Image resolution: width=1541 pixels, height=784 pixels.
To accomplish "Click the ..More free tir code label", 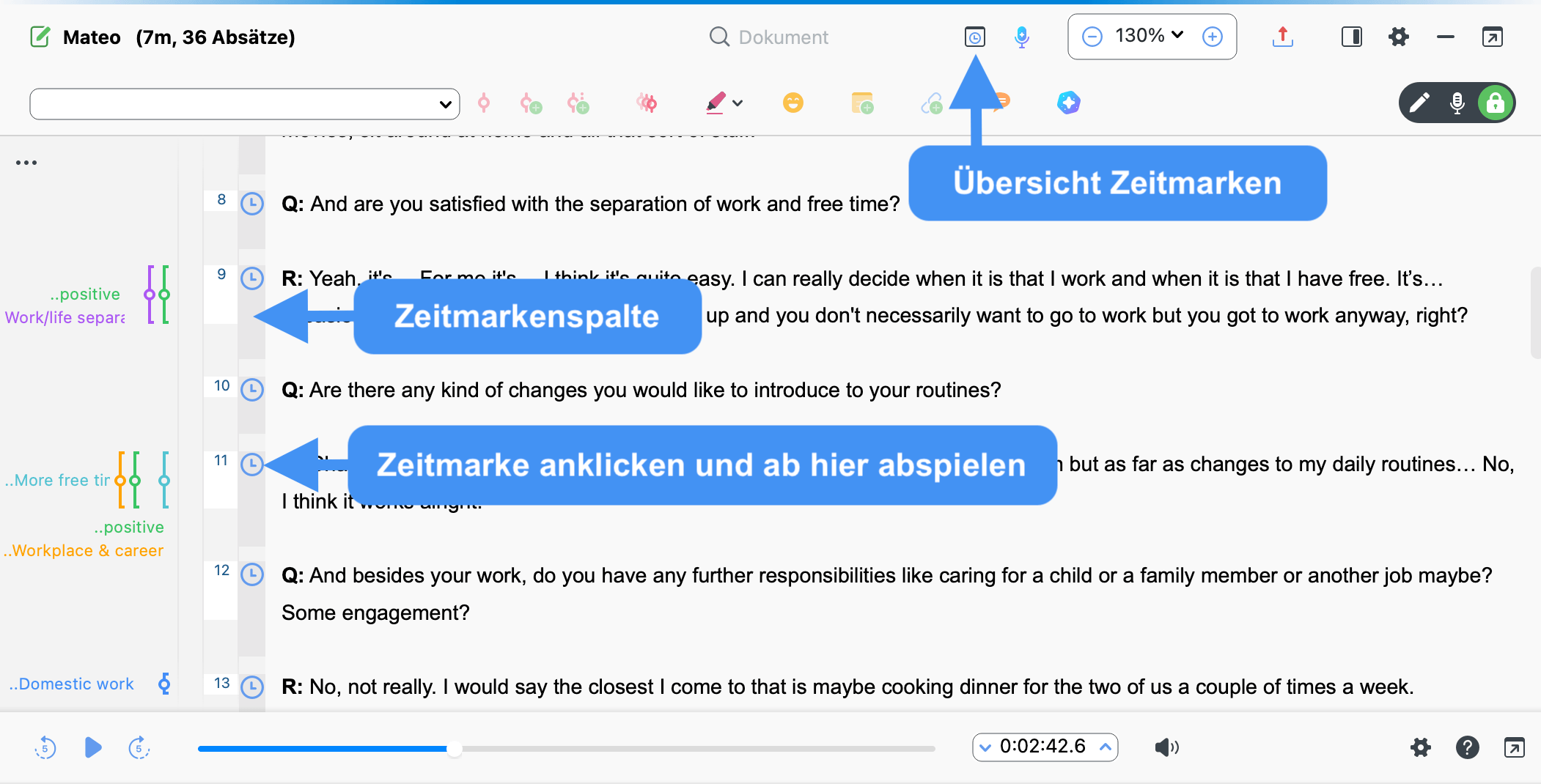I will tap(57, 480).
